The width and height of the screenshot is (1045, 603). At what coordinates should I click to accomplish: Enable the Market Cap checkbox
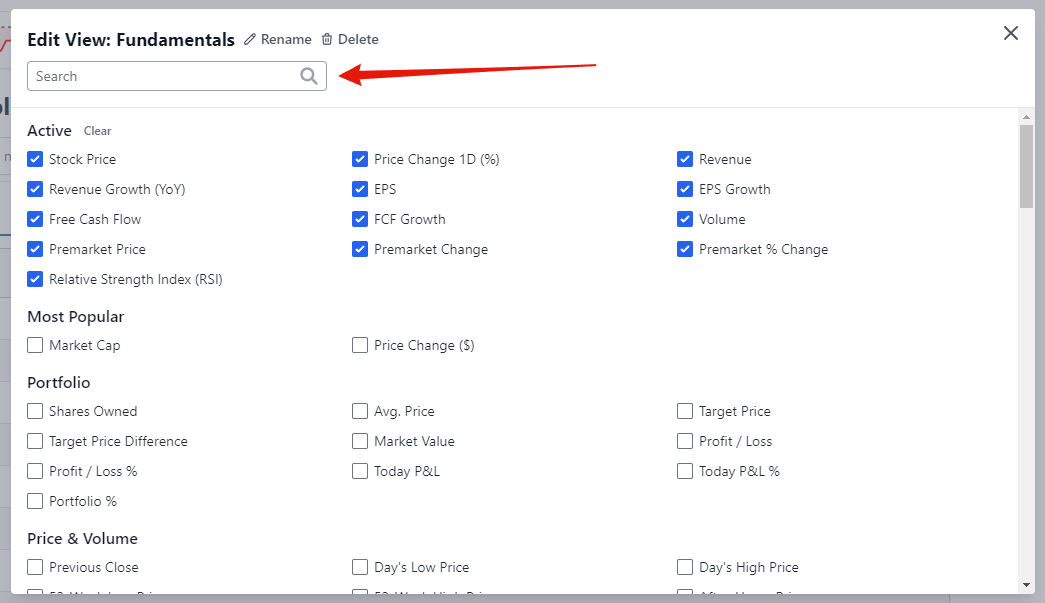35,345
